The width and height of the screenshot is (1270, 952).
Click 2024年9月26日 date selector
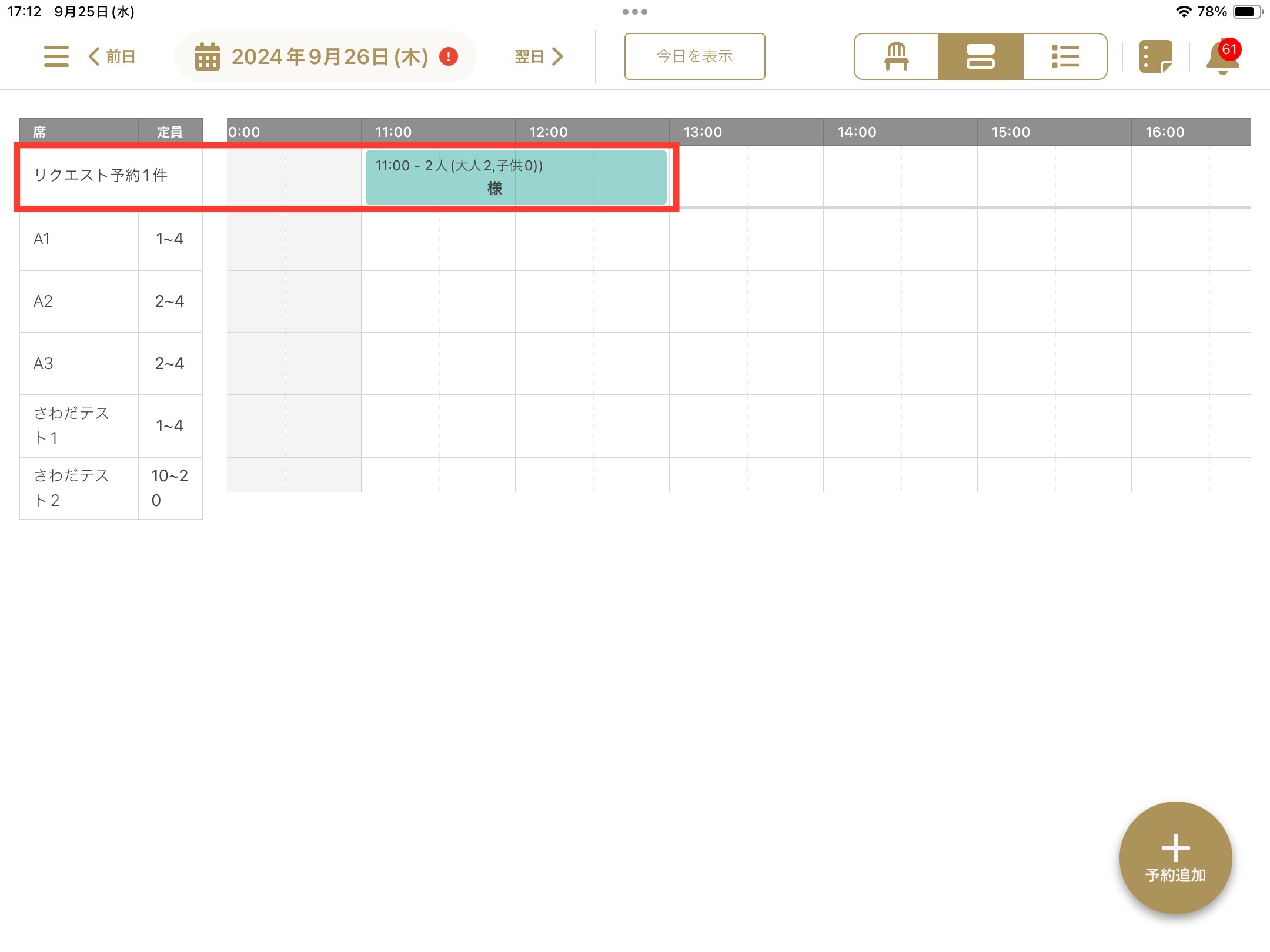(329, 56)
